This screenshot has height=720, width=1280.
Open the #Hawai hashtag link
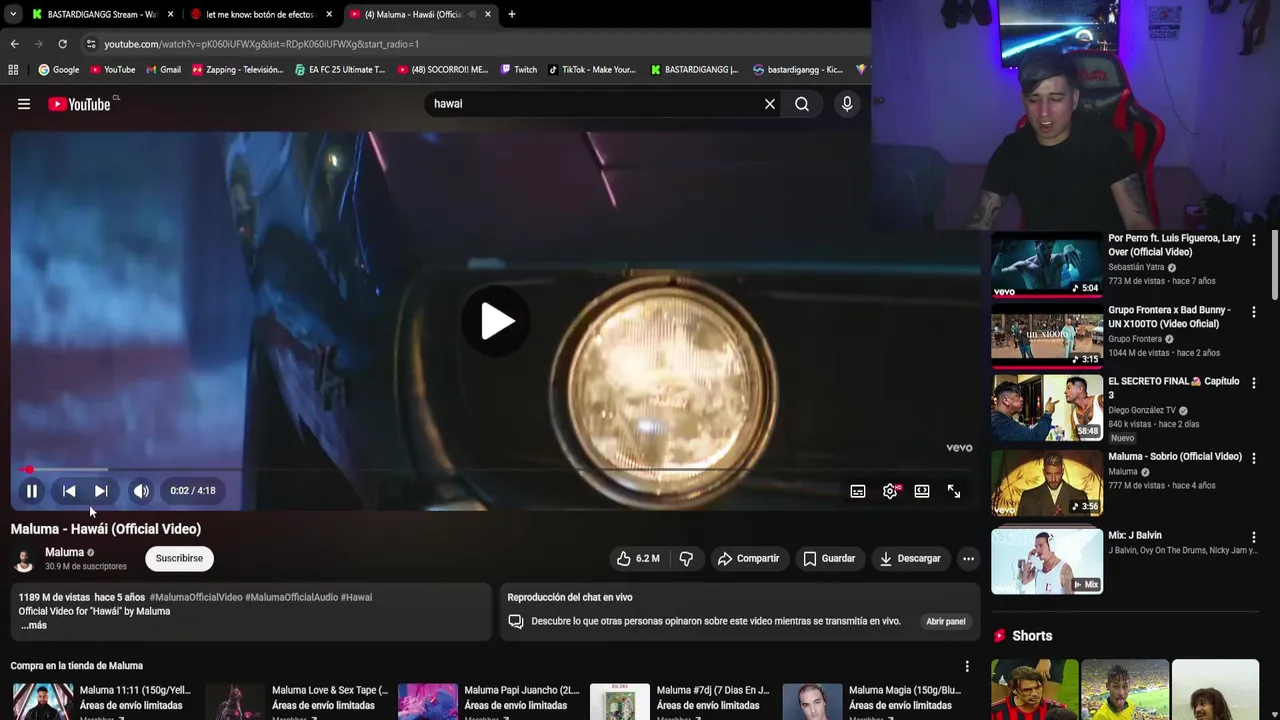356,597
